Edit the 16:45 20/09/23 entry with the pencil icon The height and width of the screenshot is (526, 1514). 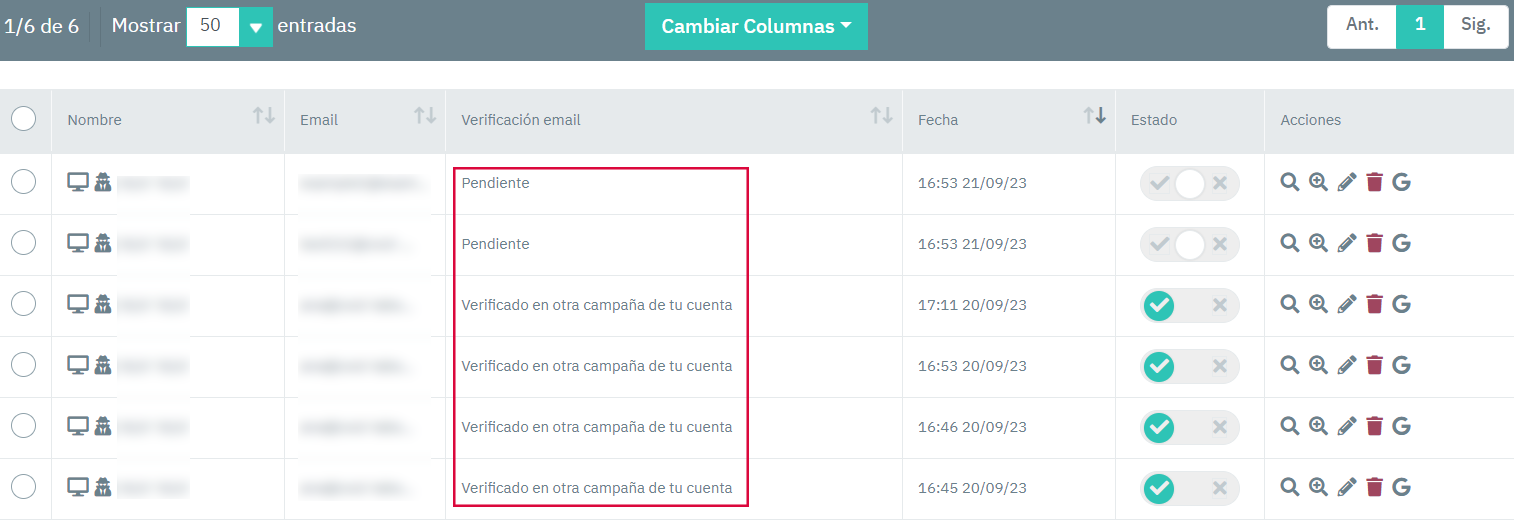1346,487
